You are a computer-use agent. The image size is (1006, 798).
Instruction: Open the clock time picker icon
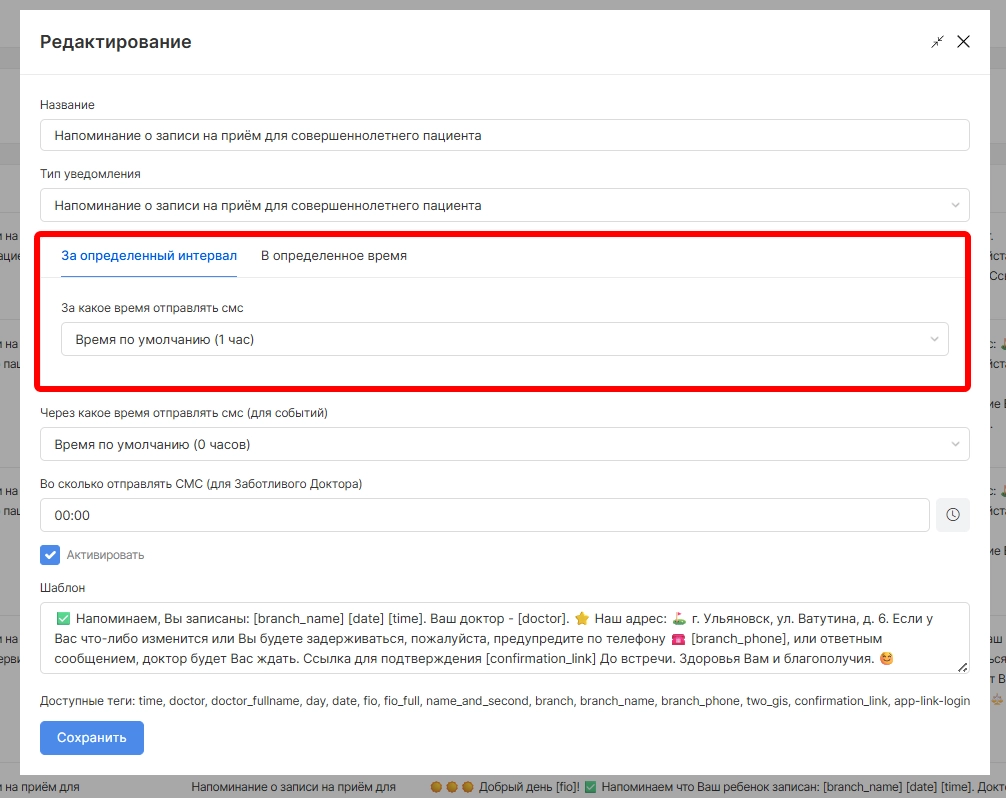[952, 515]
